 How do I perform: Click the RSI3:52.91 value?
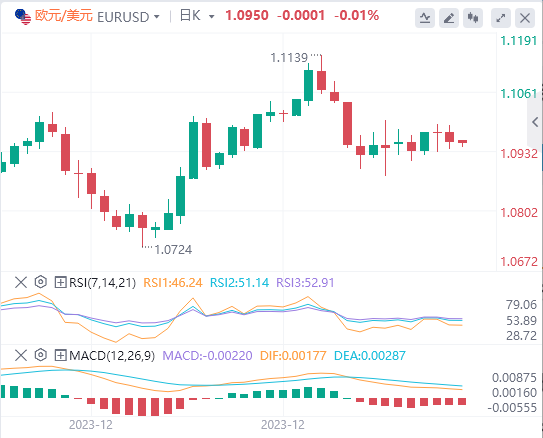click(305, 283)
